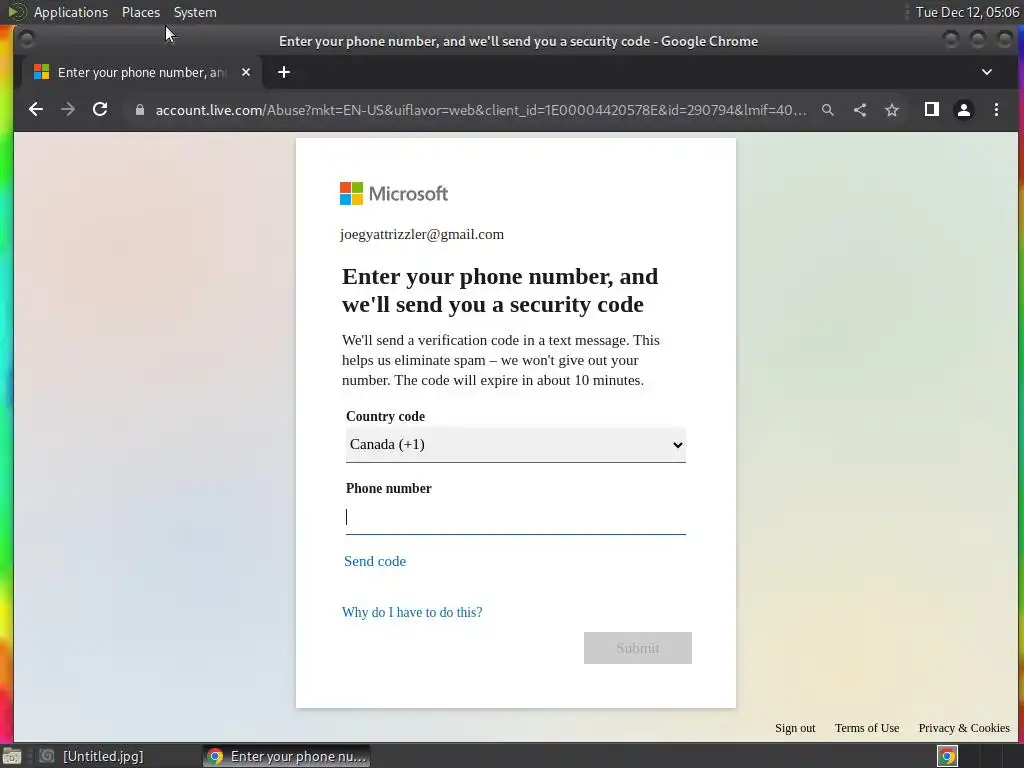Open the System menu
This screenshot has width=1024, height=768.
point(195,12)
